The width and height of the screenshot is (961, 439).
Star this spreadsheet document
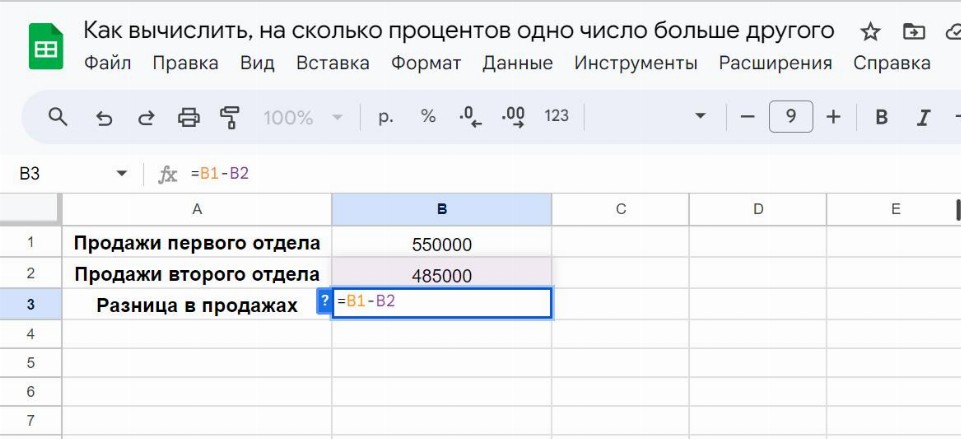870,32
